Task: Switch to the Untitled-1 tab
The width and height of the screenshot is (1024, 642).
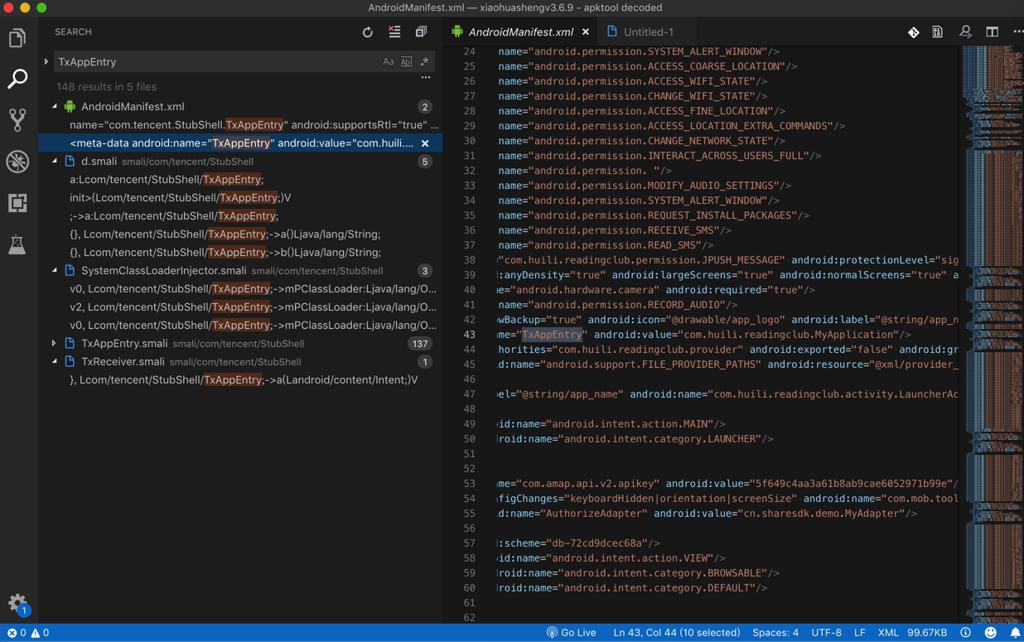Action: (647, 32)
